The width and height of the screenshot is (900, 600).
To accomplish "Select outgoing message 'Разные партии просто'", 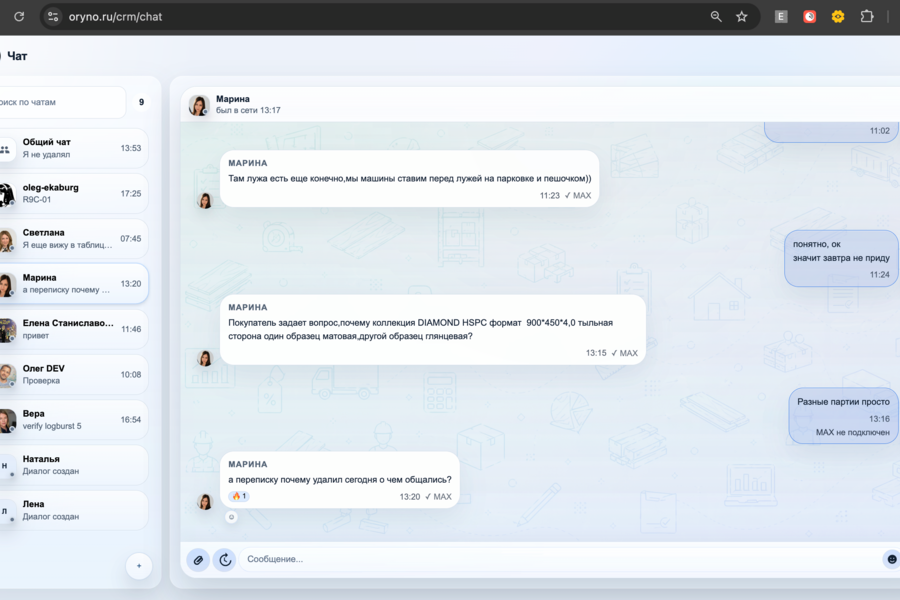I will pyautogui.click(x=843, y=416).
